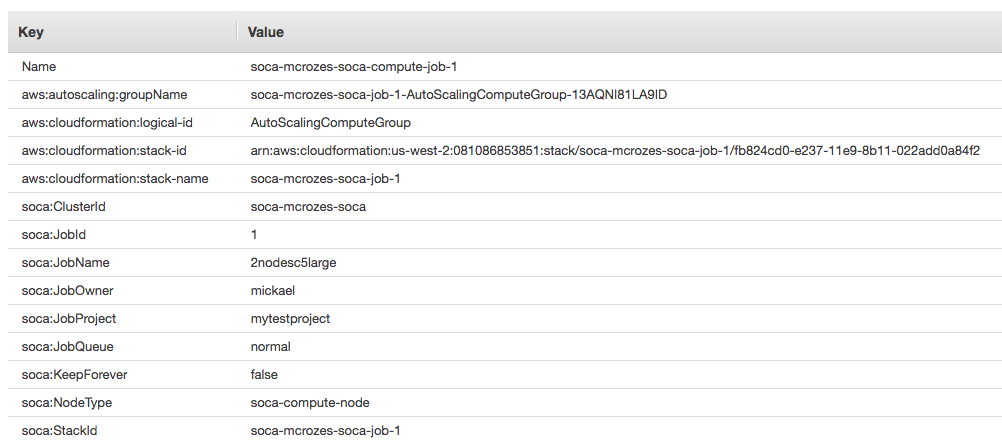The height and width of the screenshot is (442, 1002).
Task: Select the mytestproject value
Action: (290, 319)
